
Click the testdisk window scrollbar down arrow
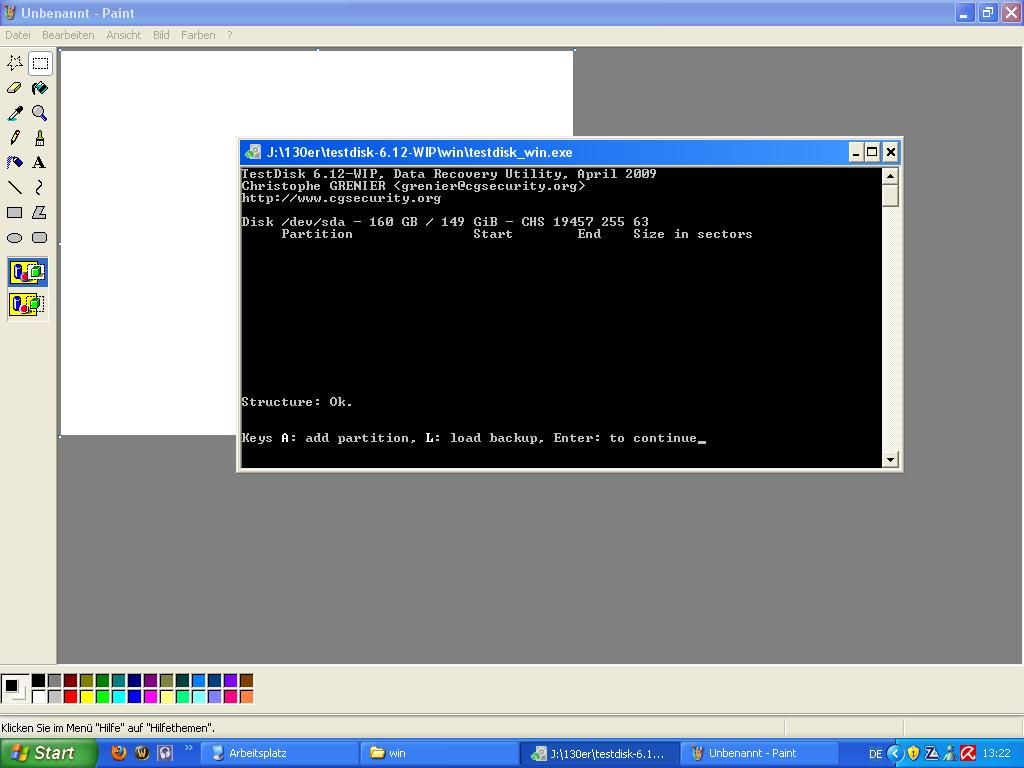[890, 459]
